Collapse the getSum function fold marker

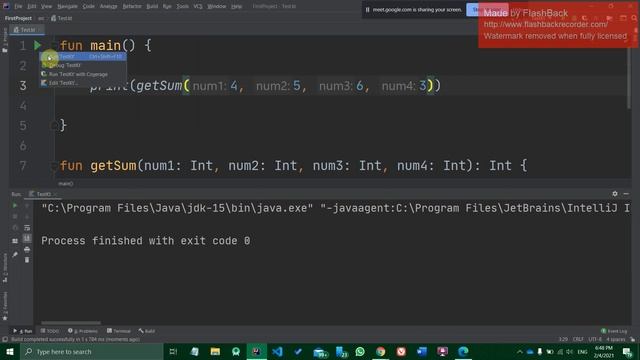tap(54, 165)
